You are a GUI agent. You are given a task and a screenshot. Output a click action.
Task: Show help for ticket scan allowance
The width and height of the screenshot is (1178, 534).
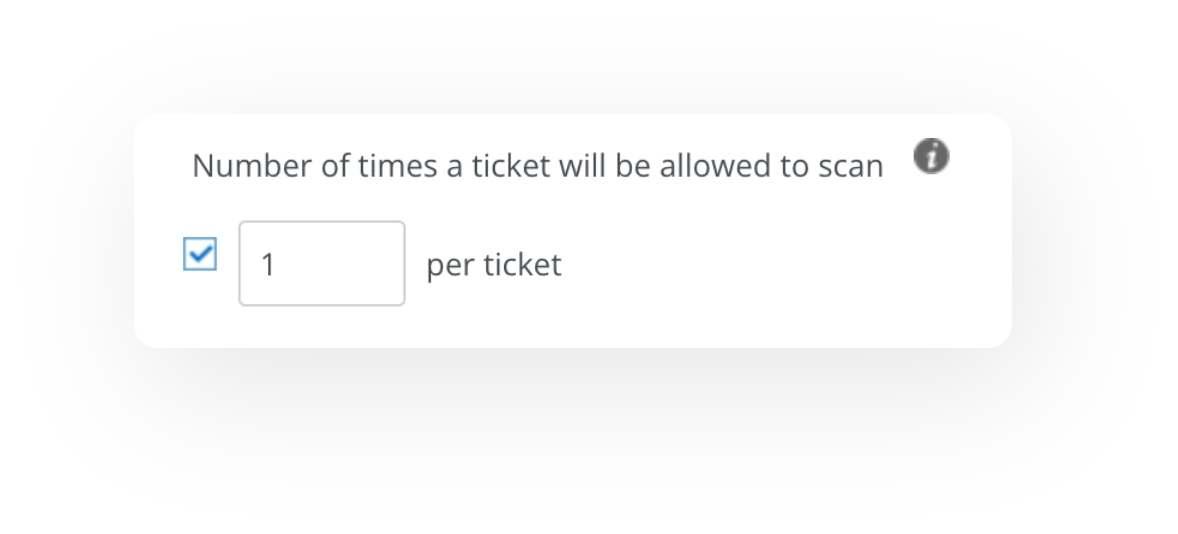tap(931, 157)
